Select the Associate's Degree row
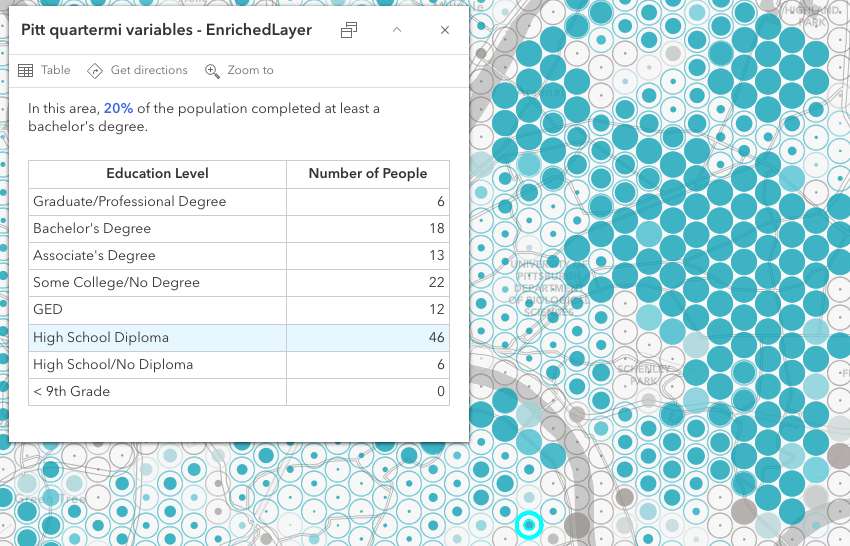The height and width of the screenshot is (546, 850). (x=238, y=255)
